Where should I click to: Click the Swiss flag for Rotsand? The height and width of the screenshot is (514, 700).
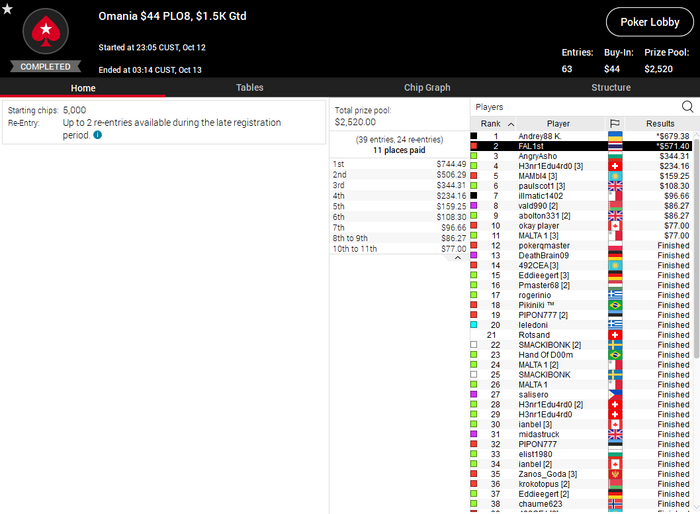tap(615, 335)
